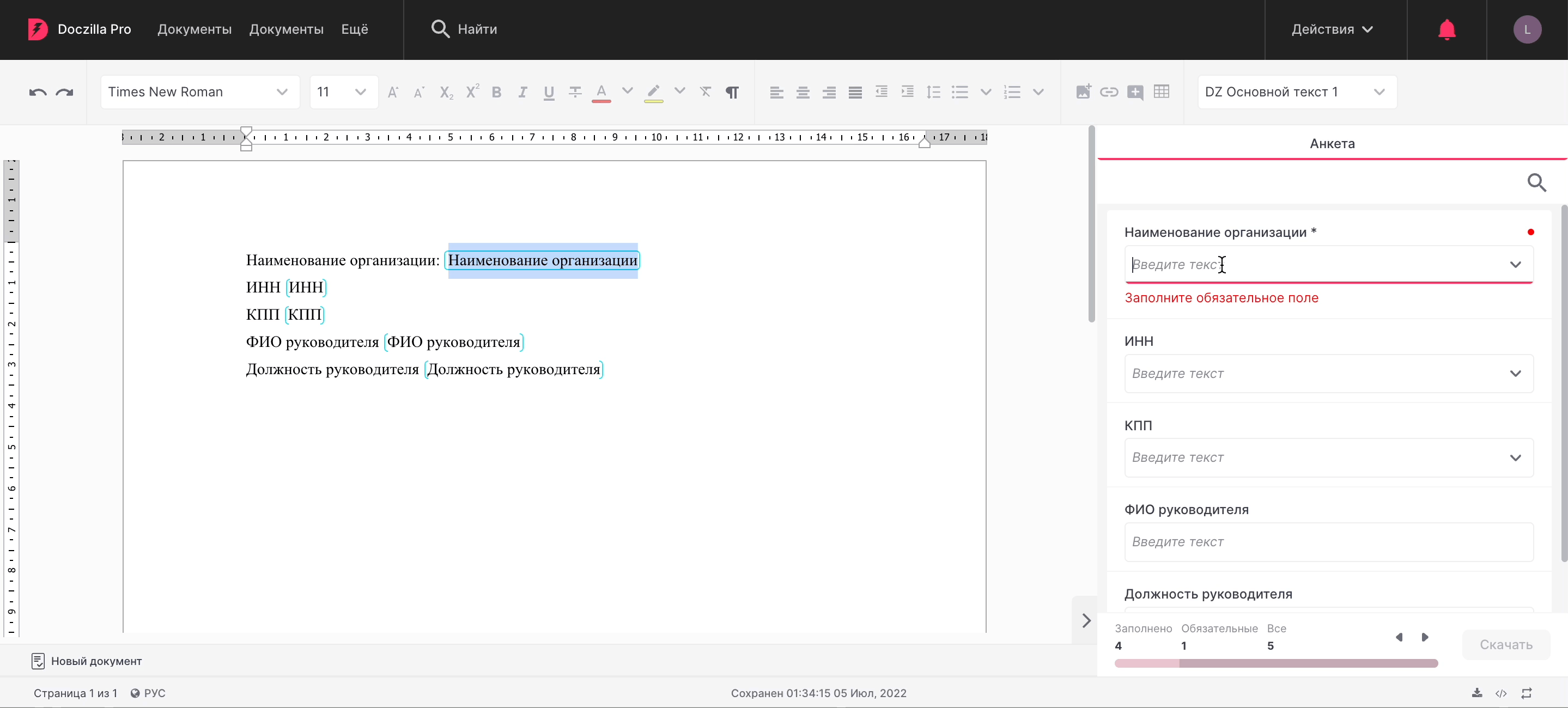Open the Ещё menu
The width and height of the screenshot is (1568, 708).
(354, 29)
